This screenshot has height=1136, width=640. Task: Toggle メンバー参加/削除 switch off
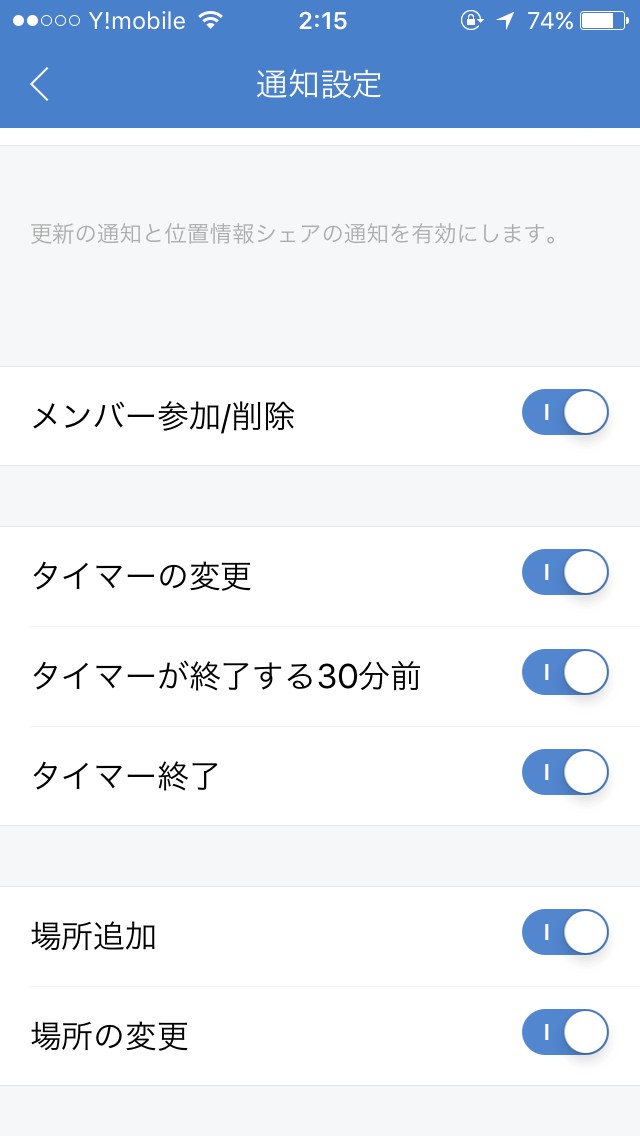565,413
